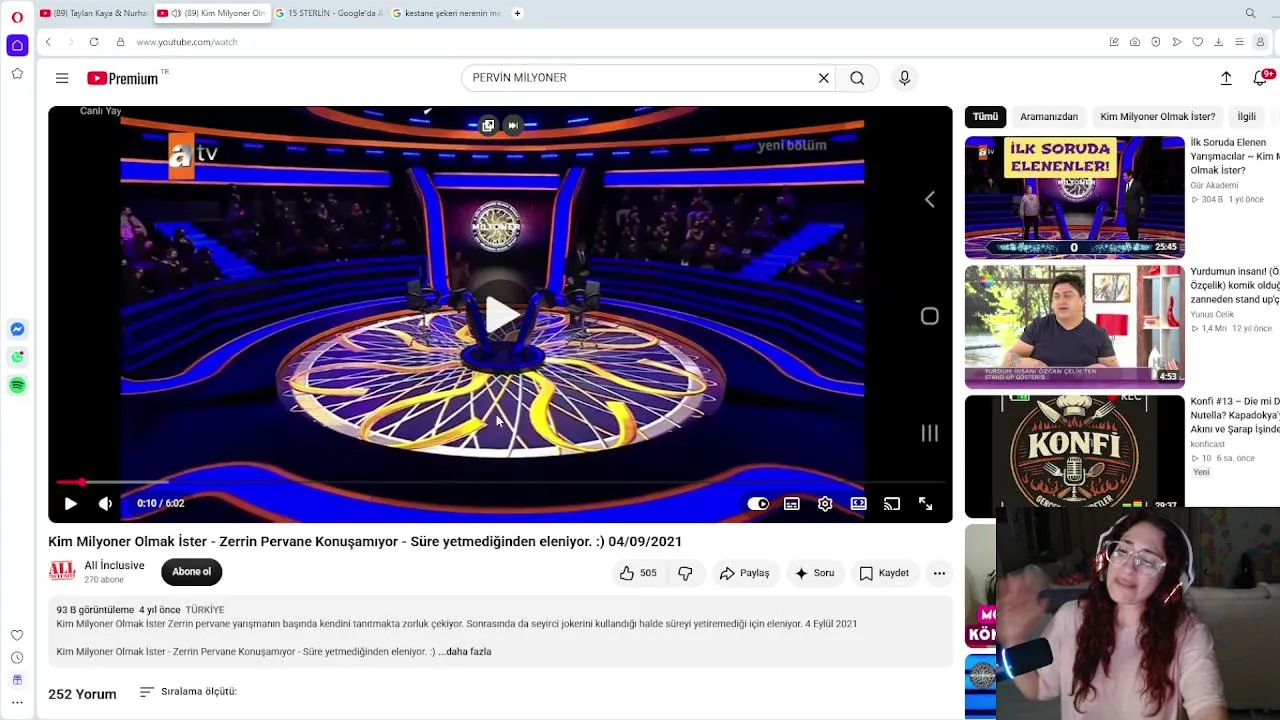1280x720 pixels.
Task: Open WhatsApp from the Opera sidebar
Action: coord(17,357)
